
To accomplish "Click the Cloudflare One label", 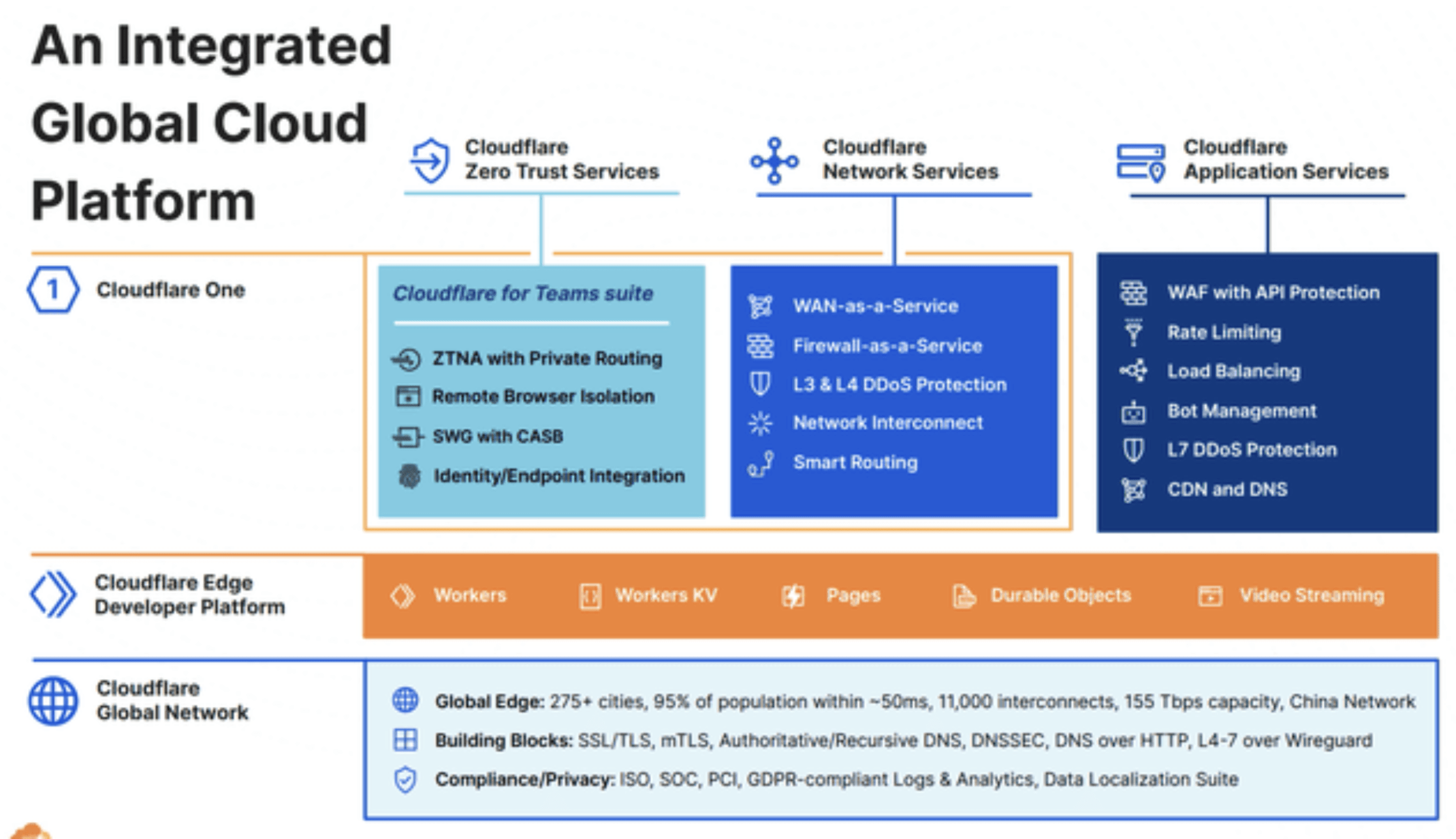I will point(170,290).
